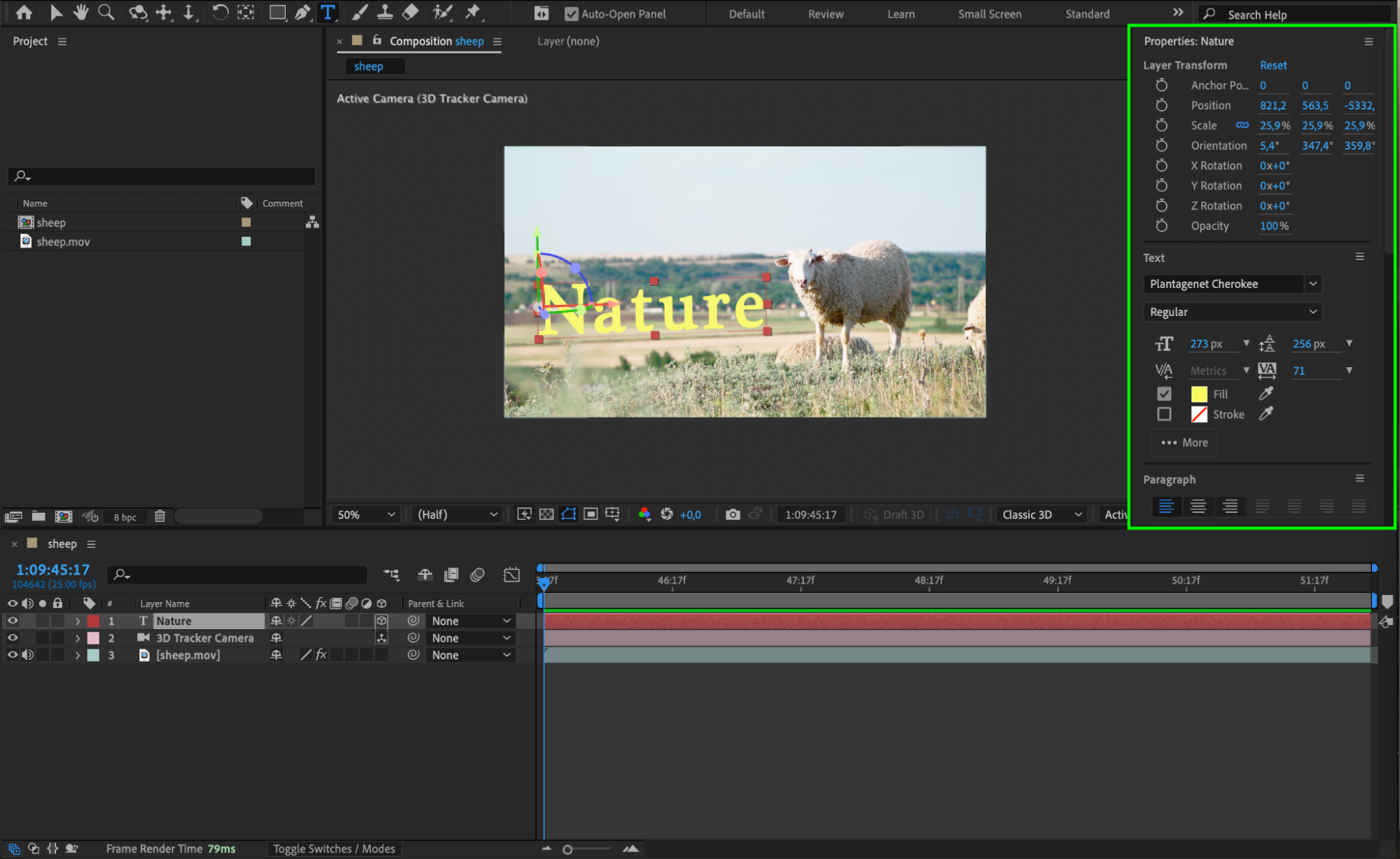1400x859 pixels.
Task: Open the yellow Fill color swatch
Action: coord(1198,394)
